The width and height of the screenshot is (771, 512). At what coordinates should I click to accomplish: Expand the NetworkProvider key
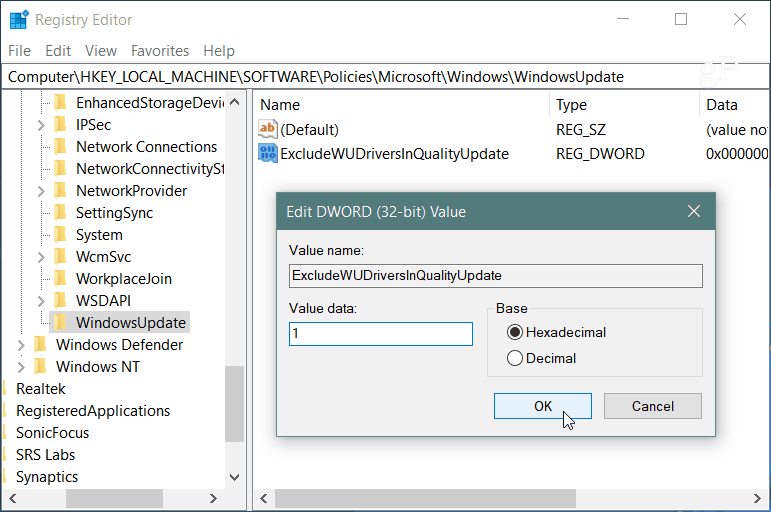tap(41, 191)
